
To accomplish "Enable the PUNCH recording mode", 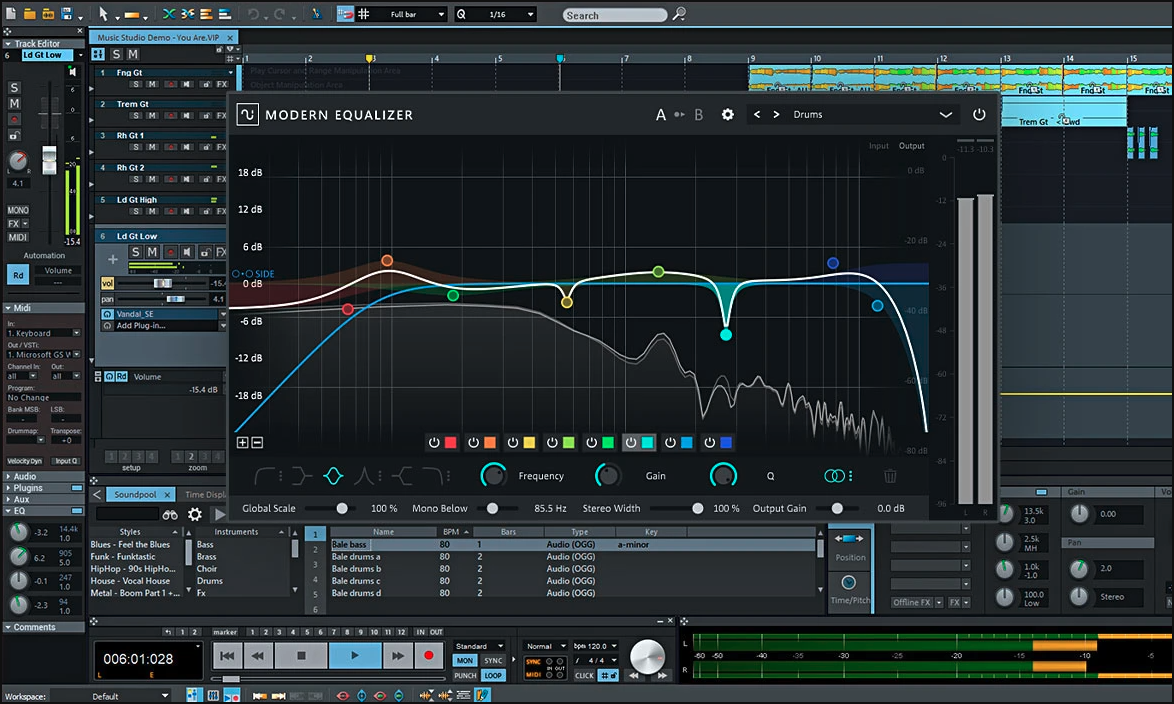I will click(465, 675).
